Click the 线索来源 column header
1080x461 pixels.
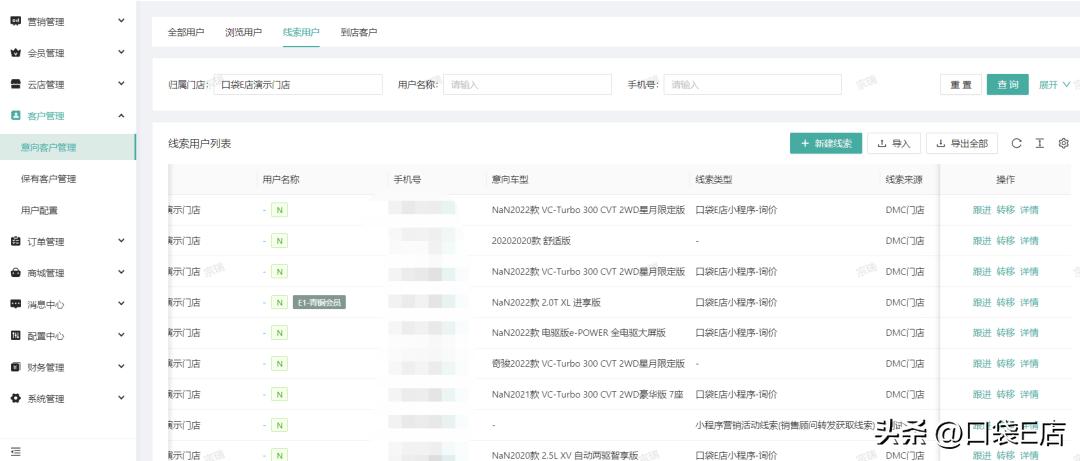(x=904, y=180)
